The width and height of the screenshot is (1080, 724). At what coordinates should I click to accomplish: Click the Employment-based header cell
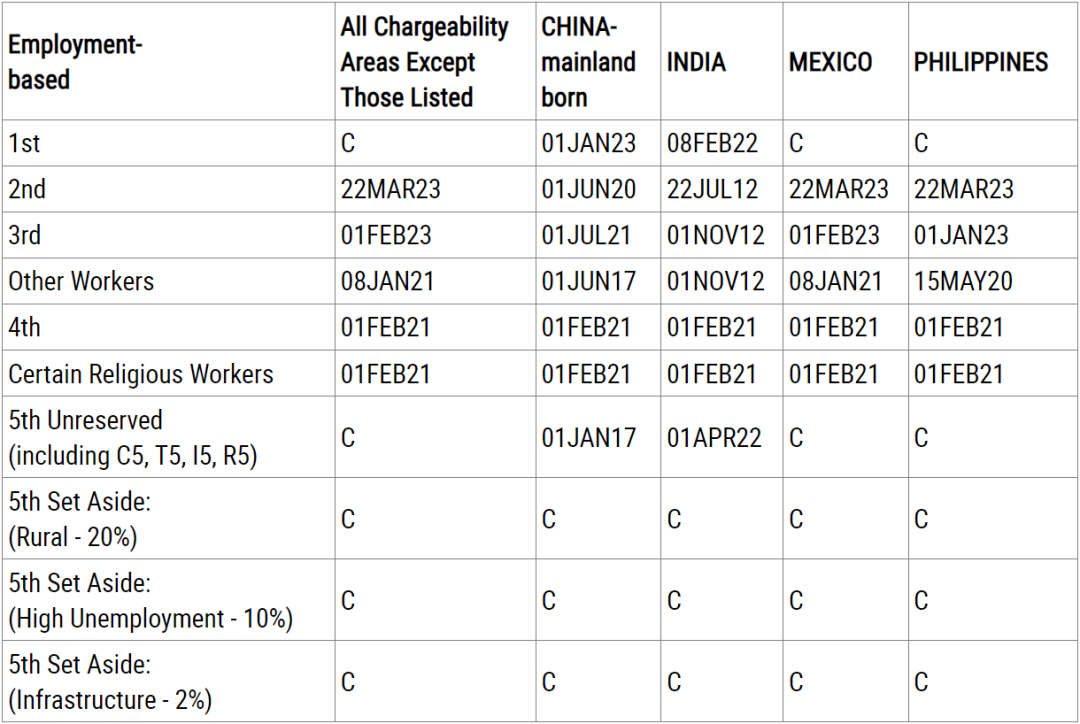(x=75, y=62)
